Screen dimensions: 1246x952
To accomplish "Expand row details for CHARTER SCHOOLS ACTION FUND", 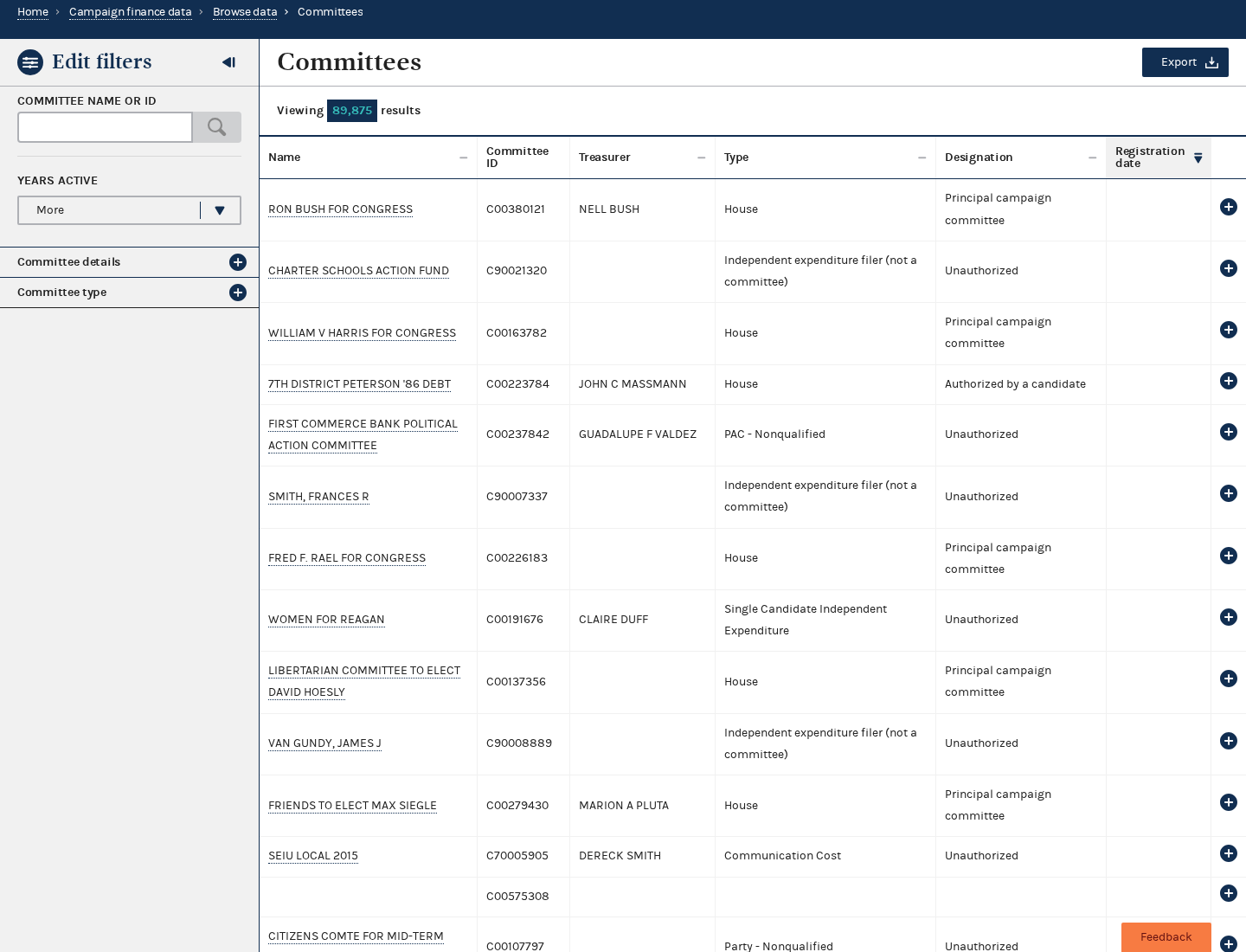I will coord(1229,268).
